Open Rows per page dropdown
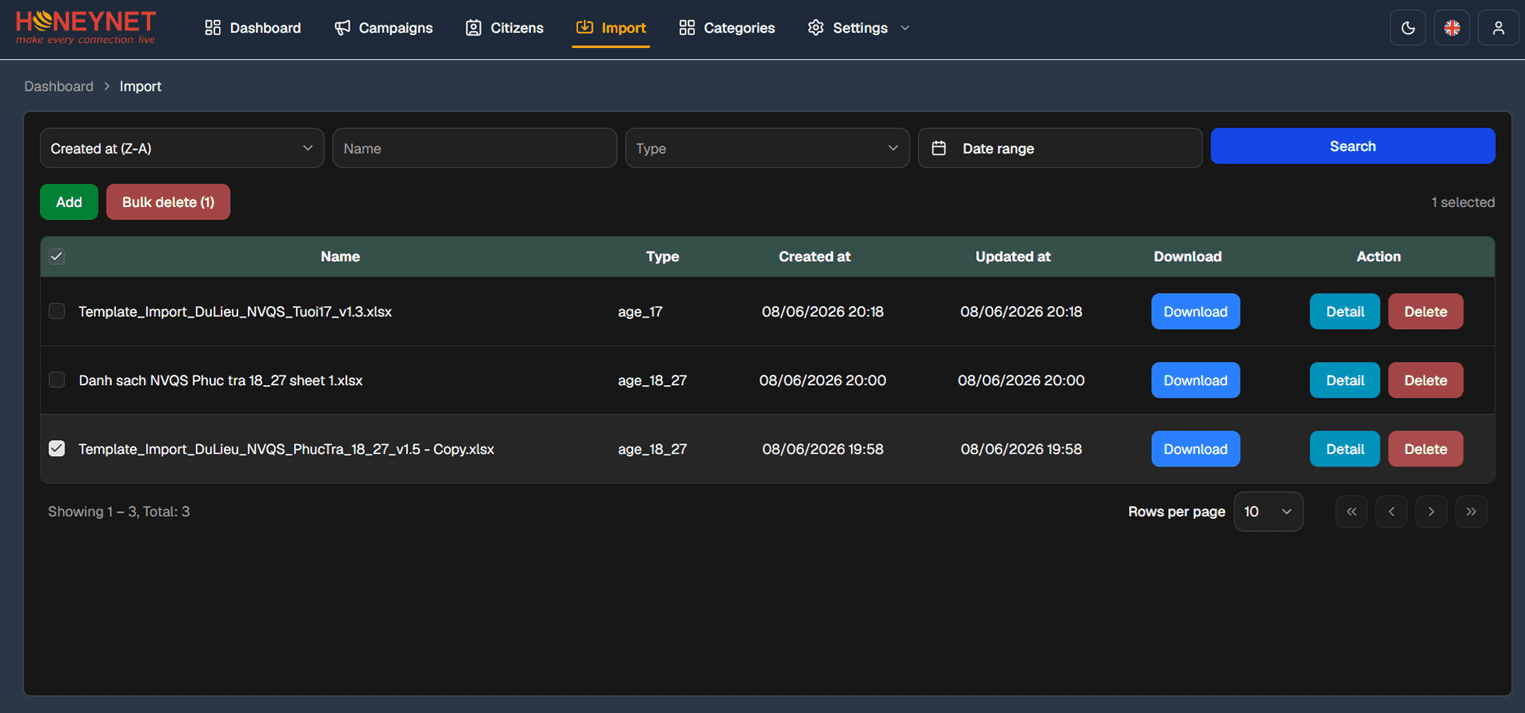 pyautogui.click(x=1268, y=511)
